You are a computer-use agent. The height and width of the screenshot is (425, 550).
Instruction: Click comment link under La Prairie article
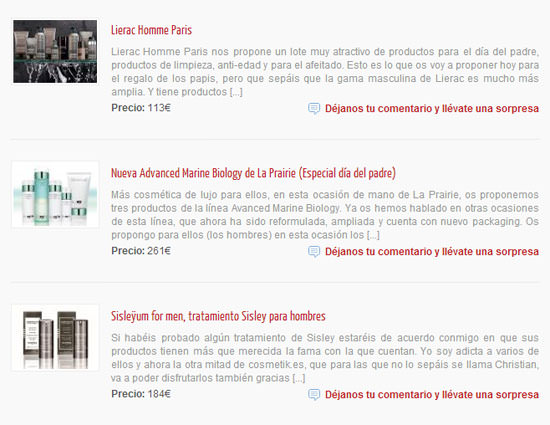click(432, 251)
